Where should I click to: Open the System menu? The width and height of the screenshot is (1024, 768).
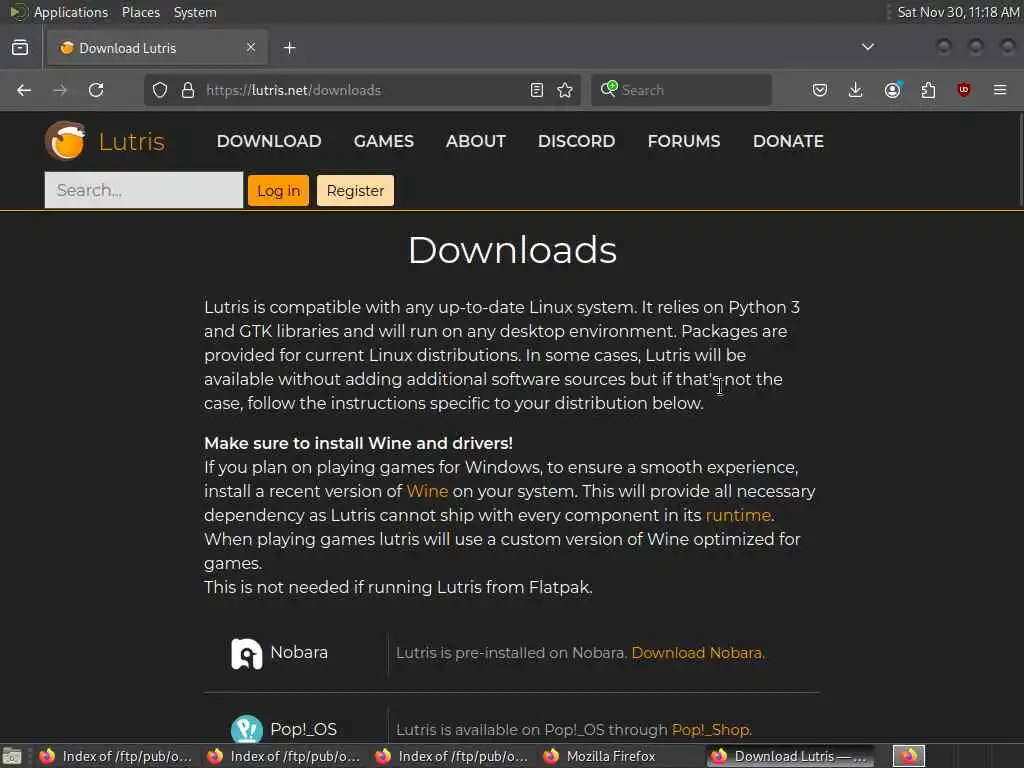[x=195, y=12]
